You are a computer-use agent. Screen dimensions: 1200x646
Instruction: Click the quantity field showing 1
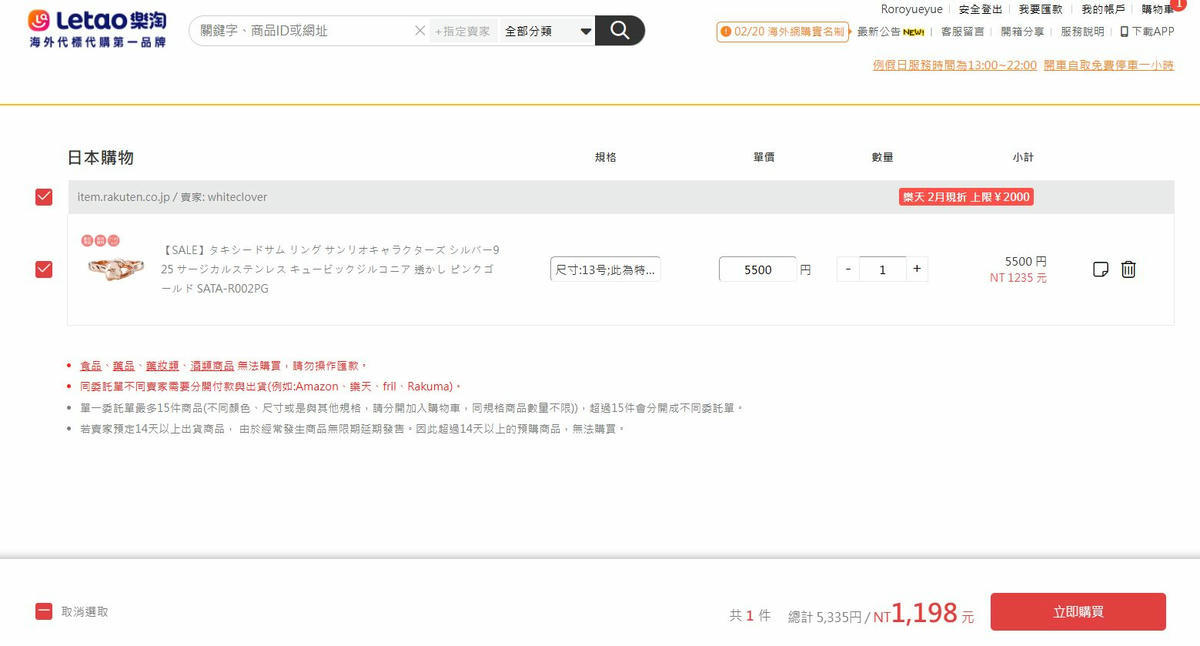(882, 269)
